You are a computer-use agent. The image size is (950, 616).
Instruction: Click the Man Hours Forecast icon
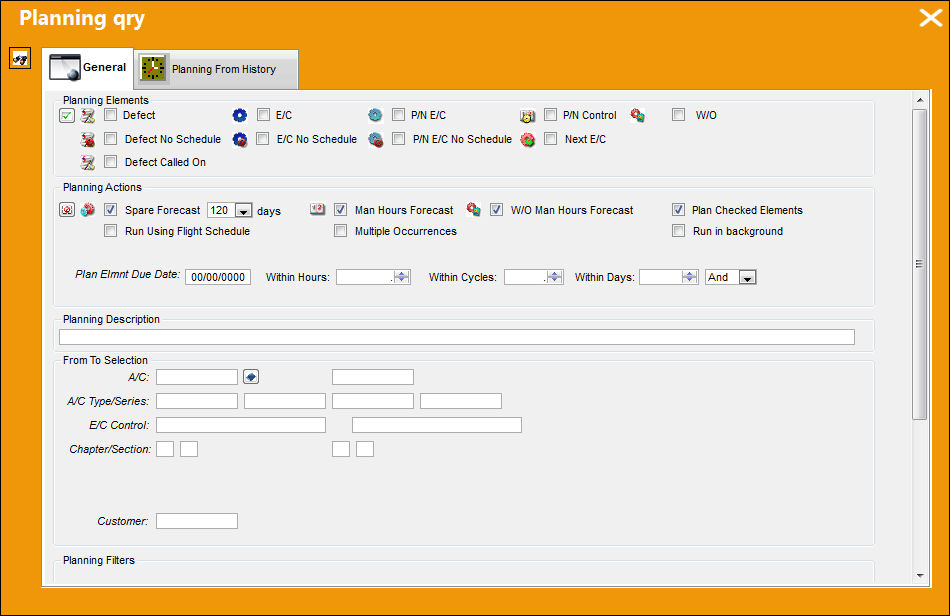(x=317, y=209)
